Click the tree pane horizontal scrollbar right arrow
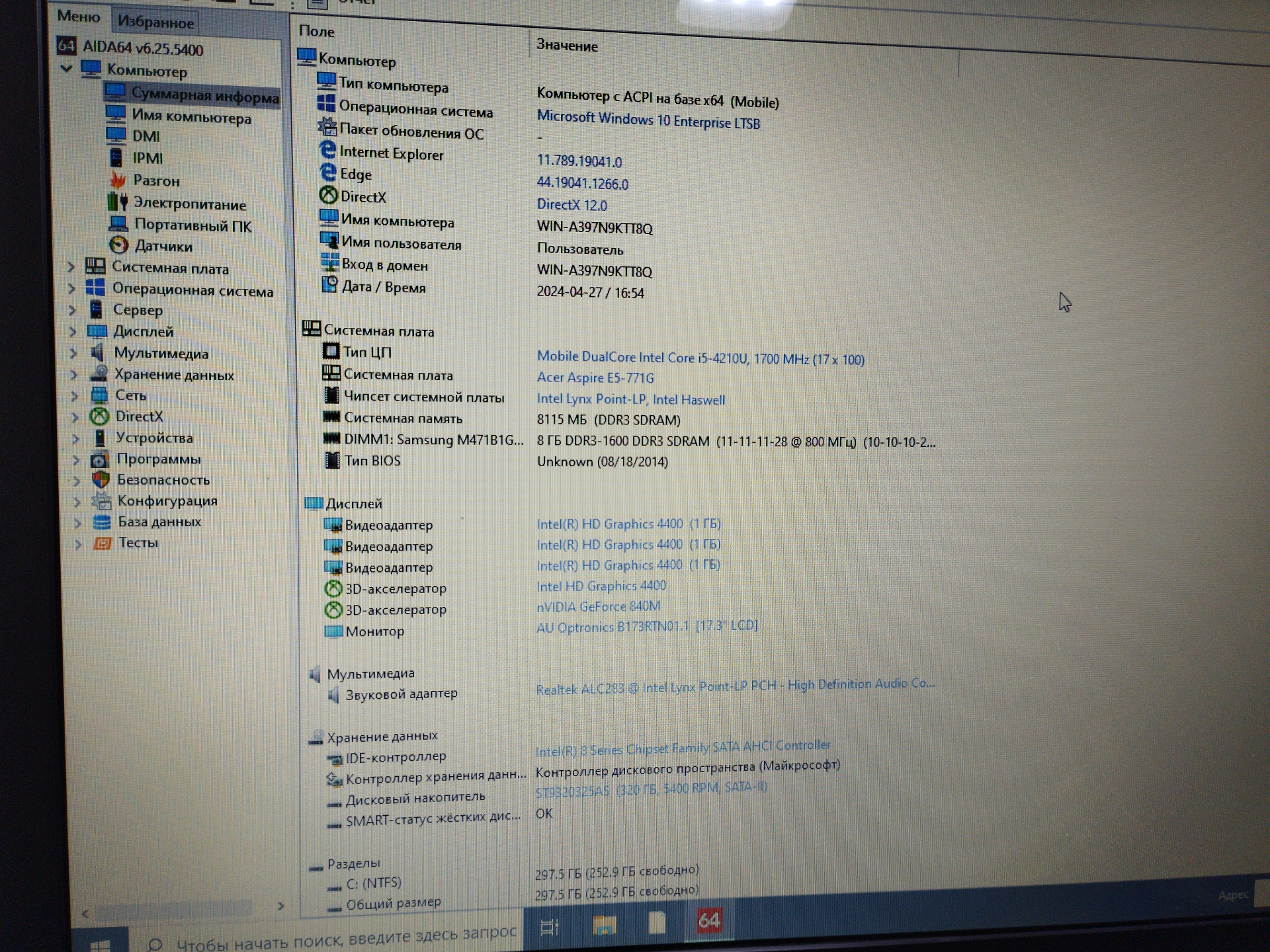The width and height of the screenshot is (1270, 952). 280,906
